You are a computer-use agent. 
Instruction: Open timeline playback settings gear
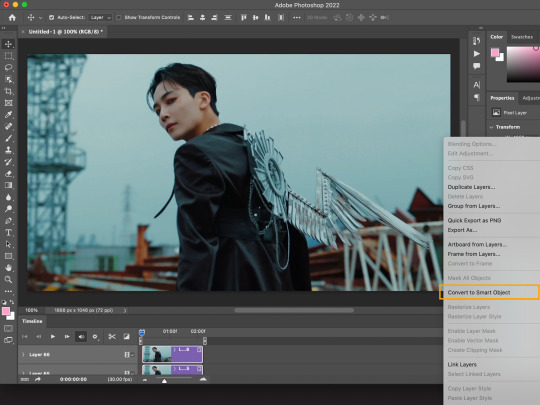tap(95, 336)
